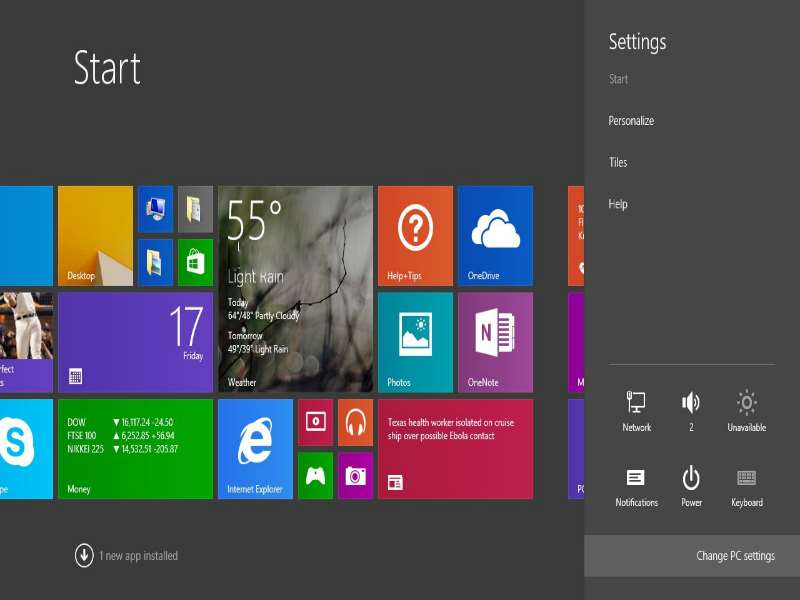This screenshot has width=800, height=600.
Task: Open the Ebola news headline tile
Action: pos(455,448)
